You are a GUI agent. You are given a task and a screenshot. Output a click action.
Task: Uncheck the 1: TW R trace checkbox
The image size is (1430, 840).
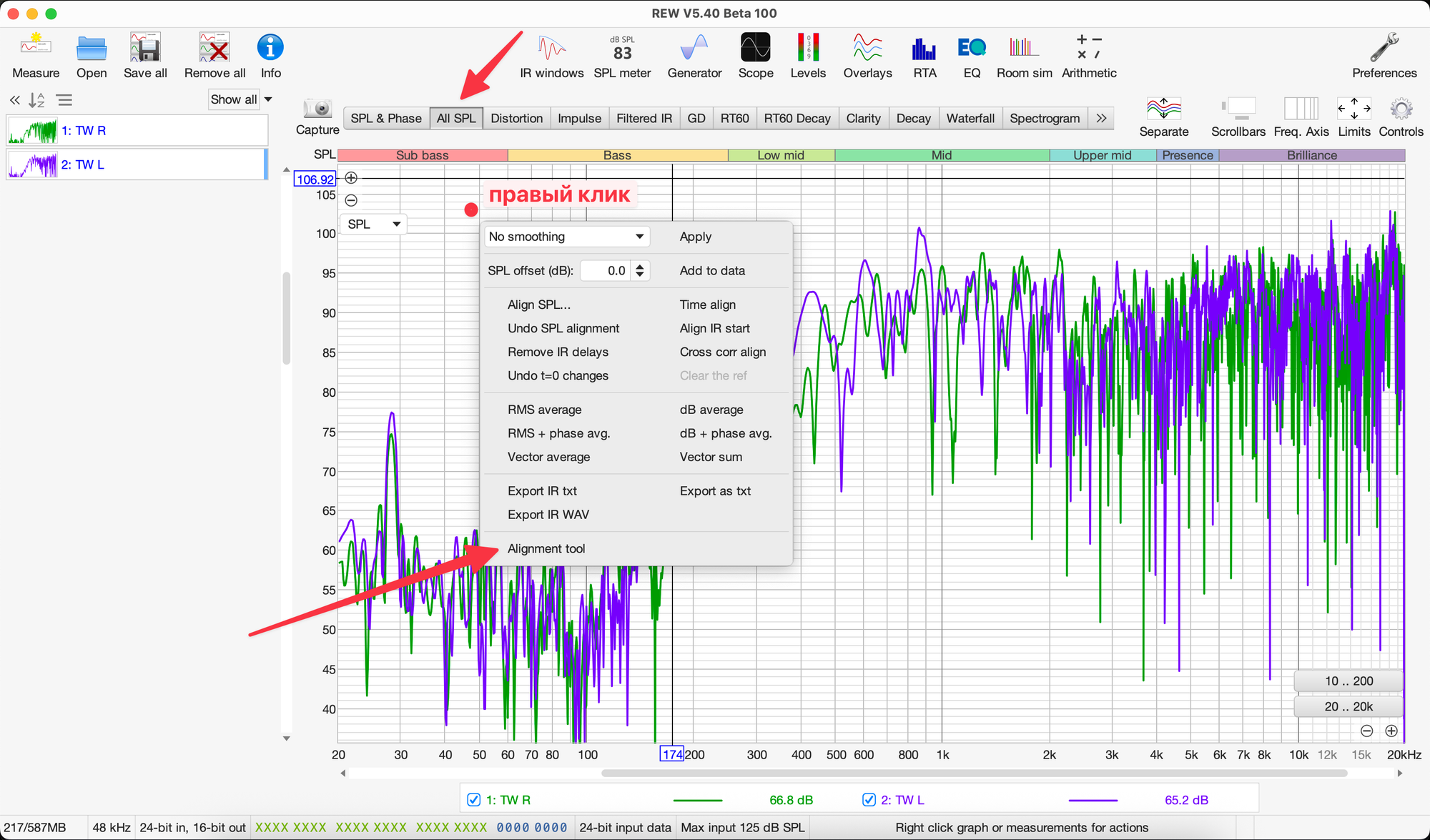473,800
